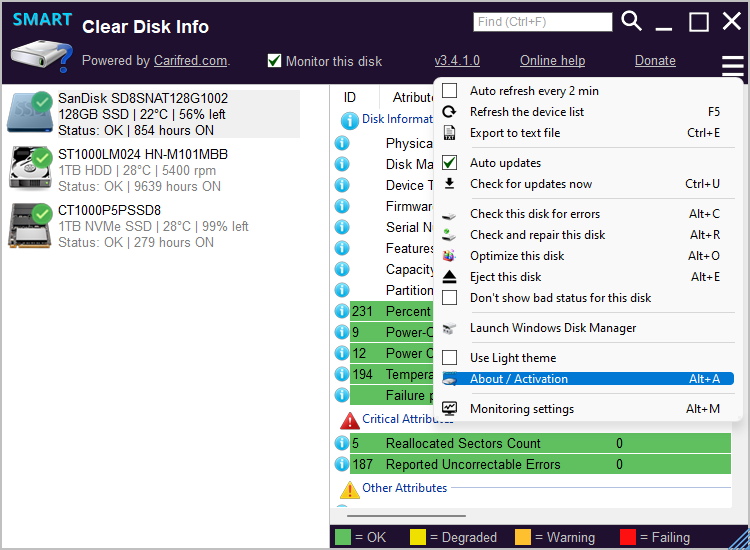Click the yellow Degraded legend swatch
The image size is (750, 550).
[x=418, y=537]
